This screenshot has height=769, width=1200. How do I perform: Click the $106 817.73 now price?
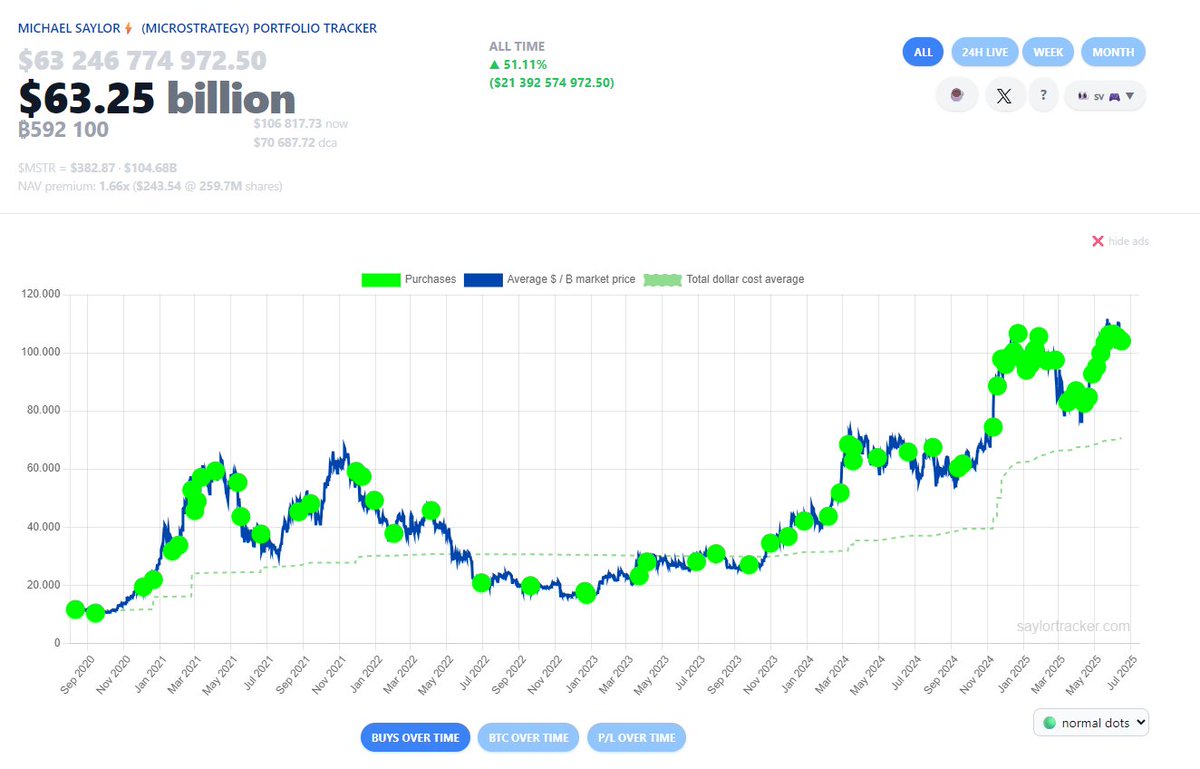(x=300, y=124)
